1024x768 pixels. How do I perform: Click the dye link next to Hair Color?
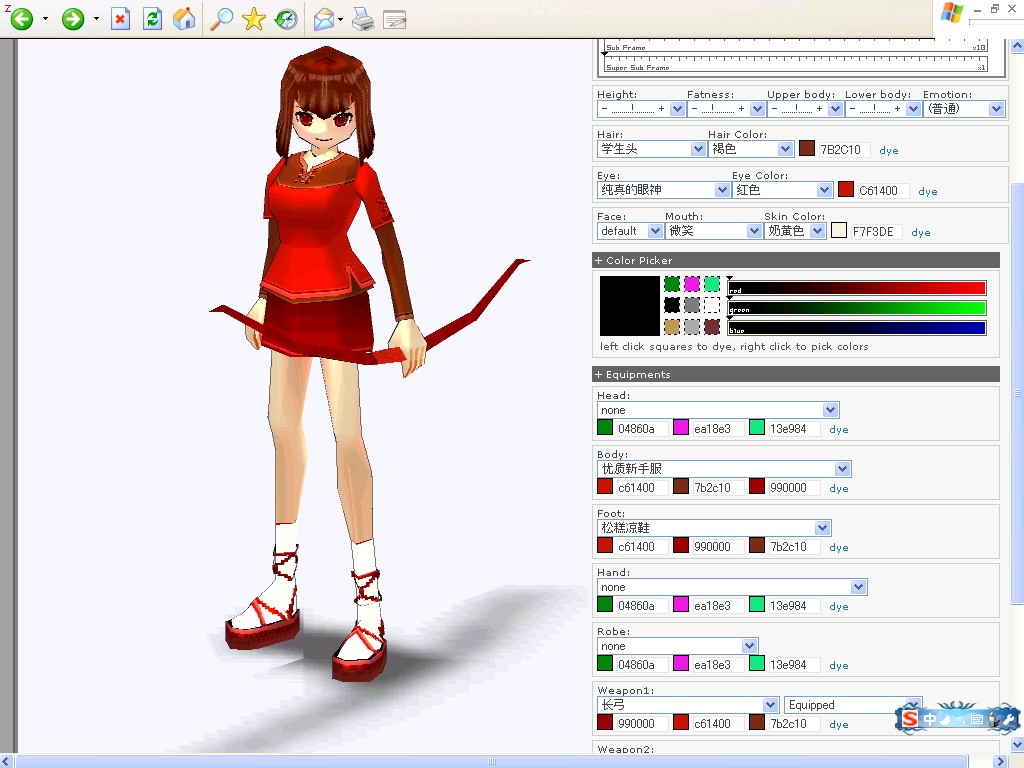point(889,150)
